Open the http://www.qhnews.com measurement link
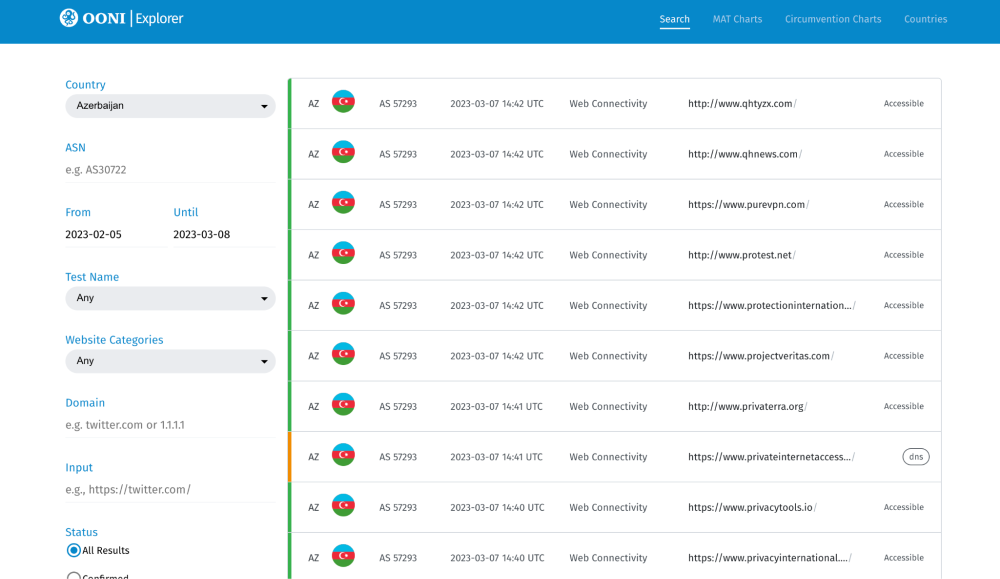Image resolution: width=1000 pixels, height=579 pixels. click(x=743, y=154)
